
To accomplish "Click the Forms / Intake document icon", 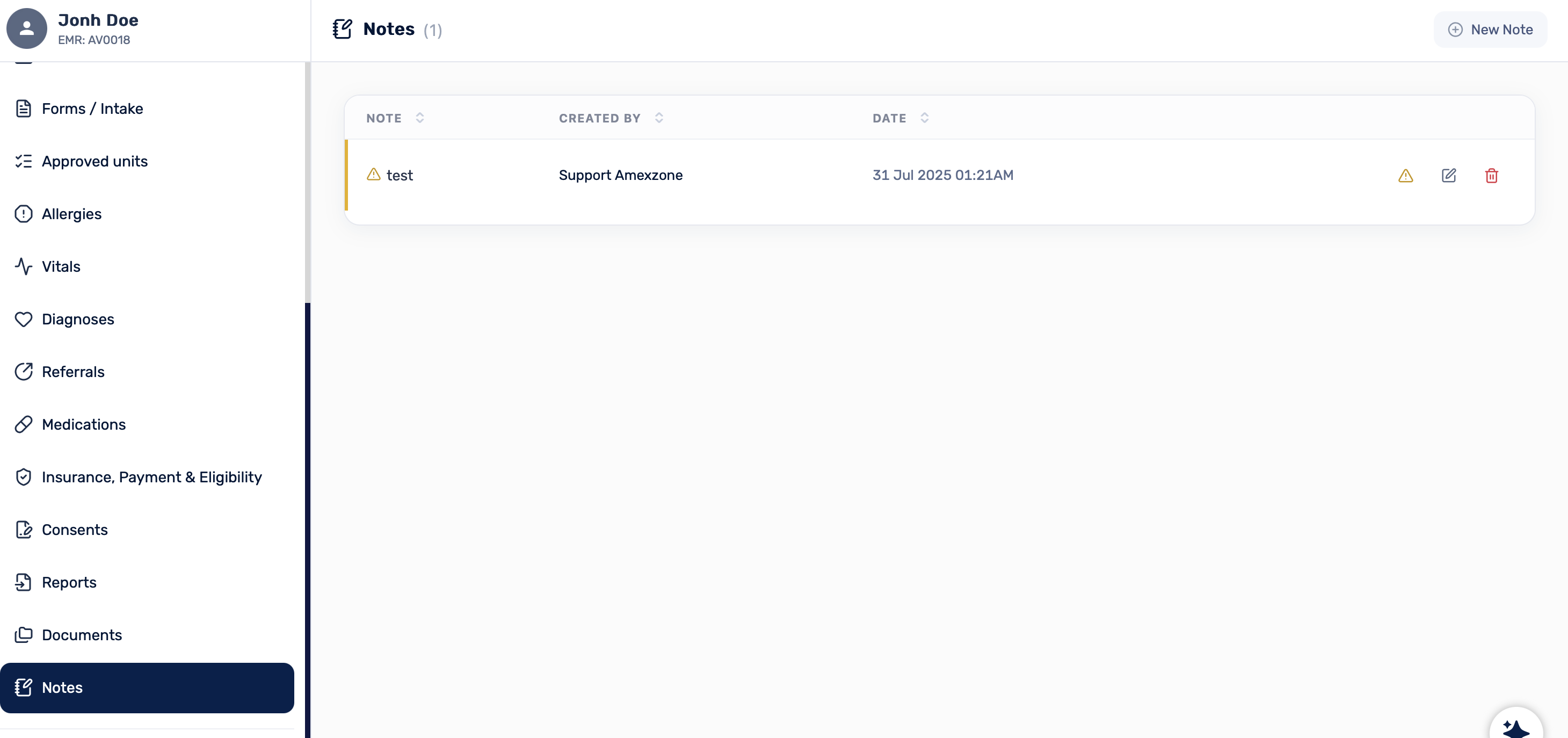I will click(23, 108).
